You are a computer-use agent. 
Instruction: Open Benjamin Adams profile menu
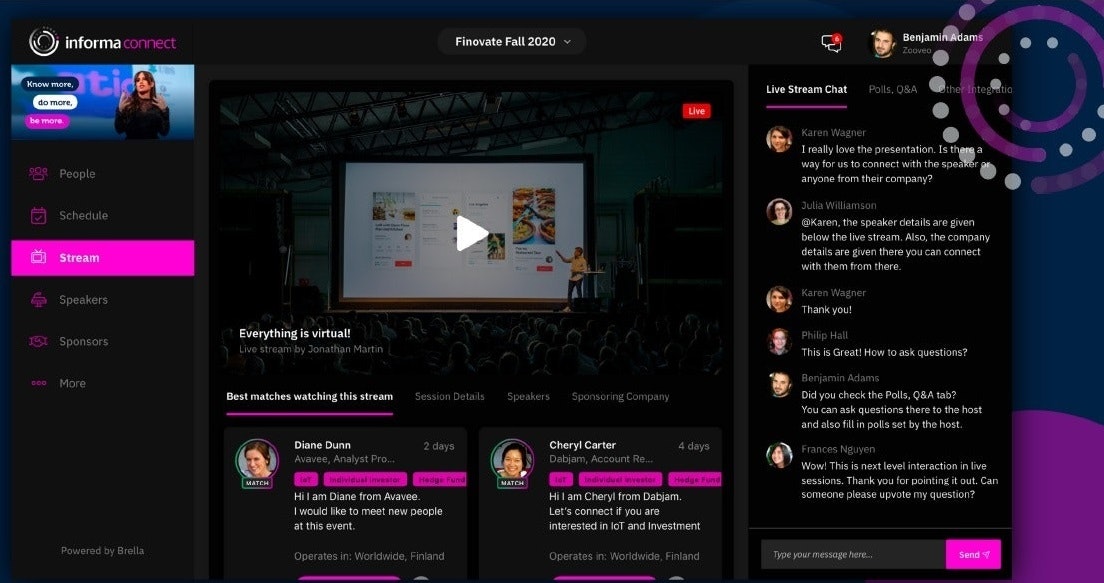pos(925,43)
